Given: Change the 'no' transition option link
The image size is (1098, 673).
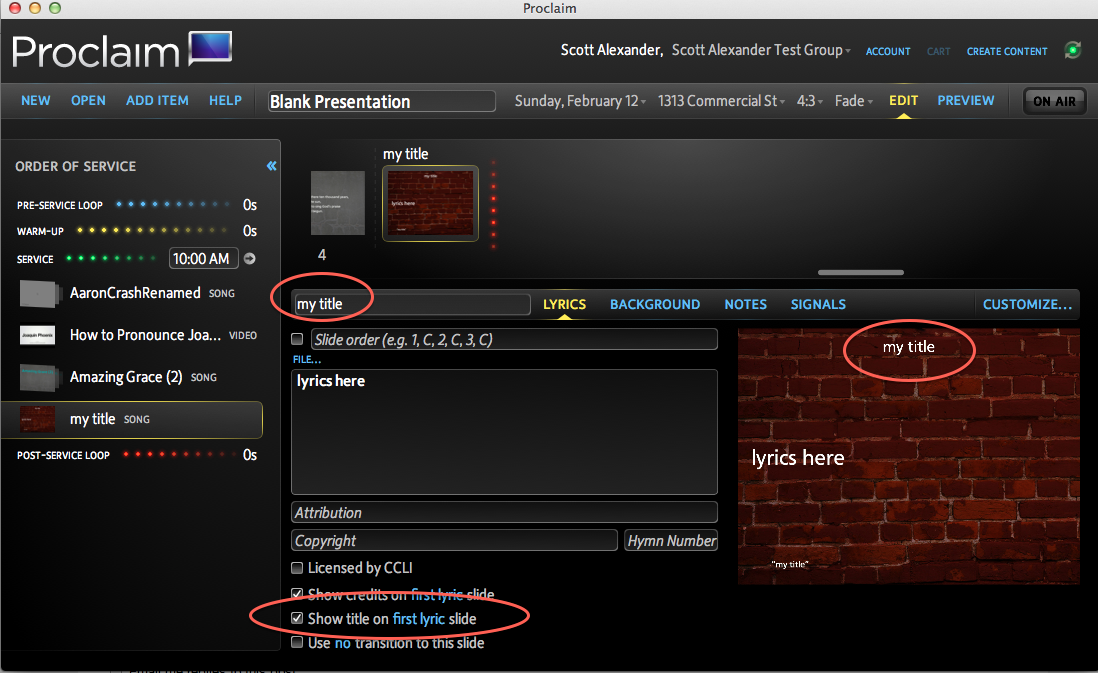Looking at the screenshot, I should 342,643.
